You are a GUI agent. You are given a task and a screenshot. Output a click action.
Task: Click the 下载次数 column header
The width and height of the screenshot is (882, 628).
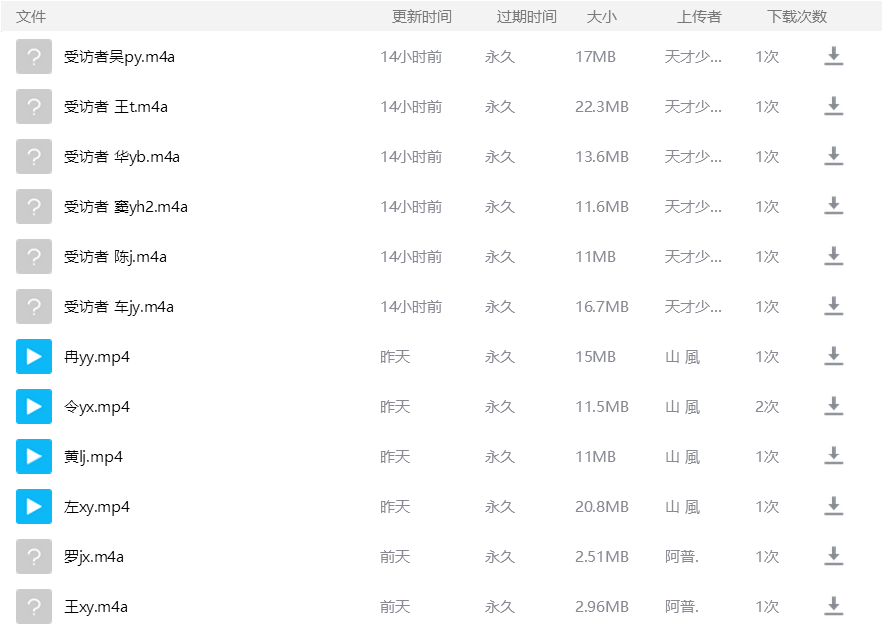797,17
